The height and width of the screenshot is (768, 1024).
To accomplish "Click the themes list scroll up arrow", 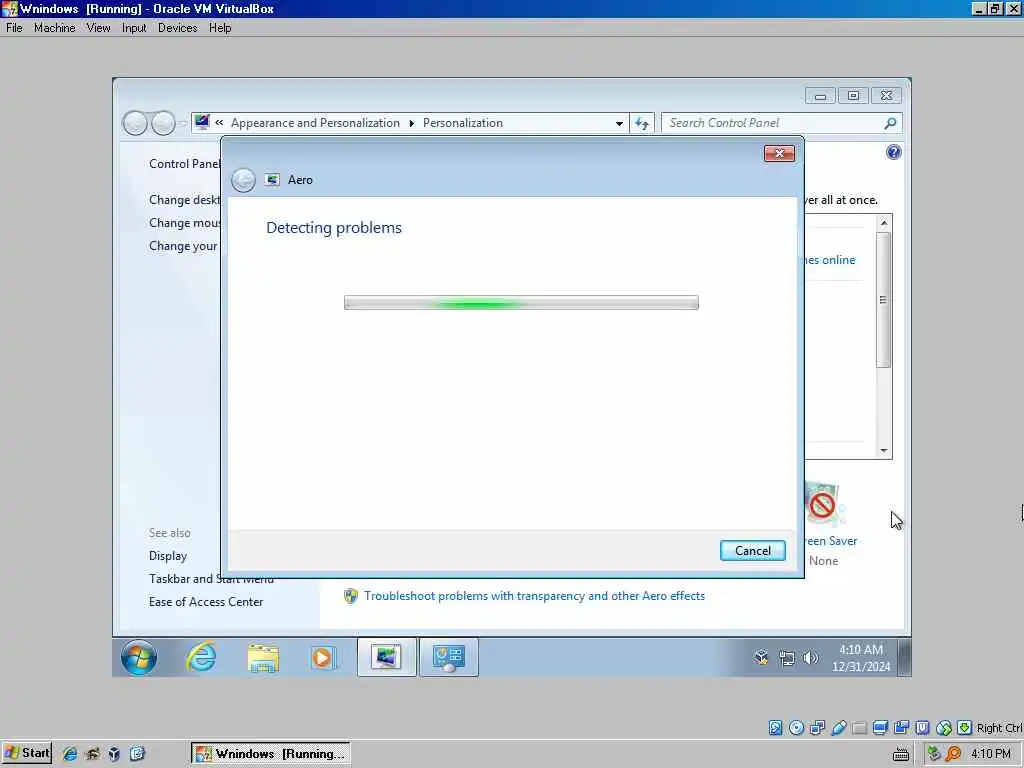I will [x=884, y=223].
